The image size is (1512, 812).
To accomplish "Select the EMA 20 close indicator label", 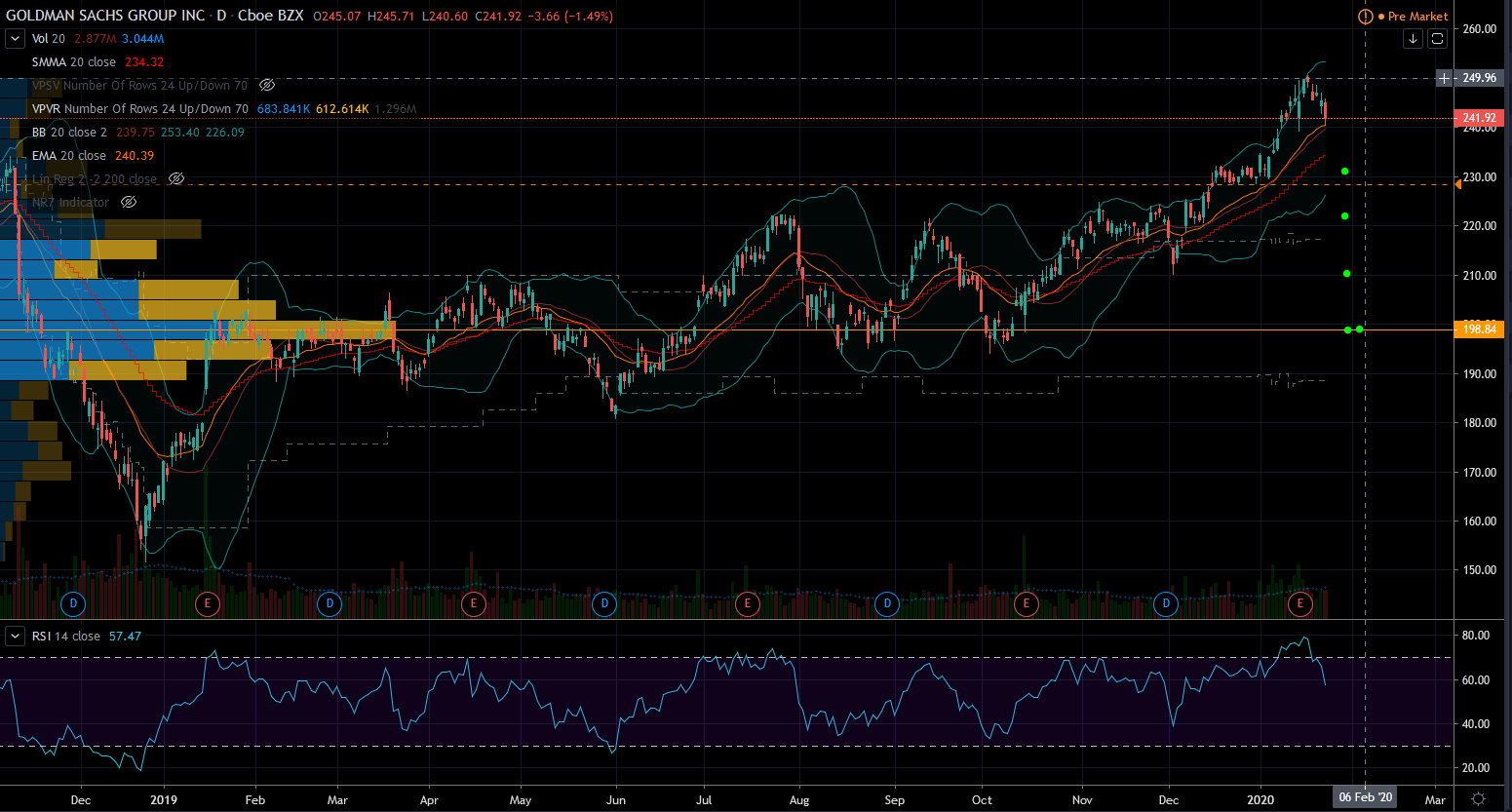I will [x=68, y=156].
